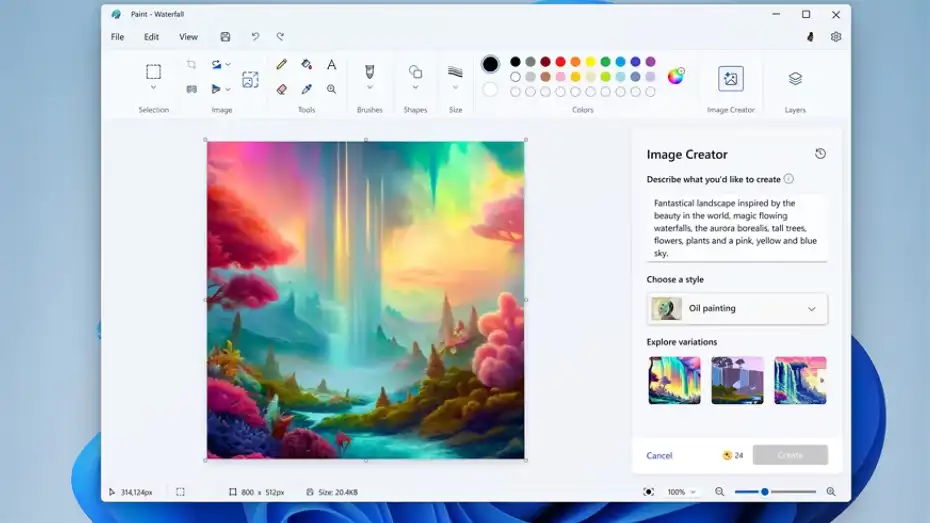Viewport: 930px width, 523px height.
Task: Click the Undo arrow
Action: [x=255, y=37]
